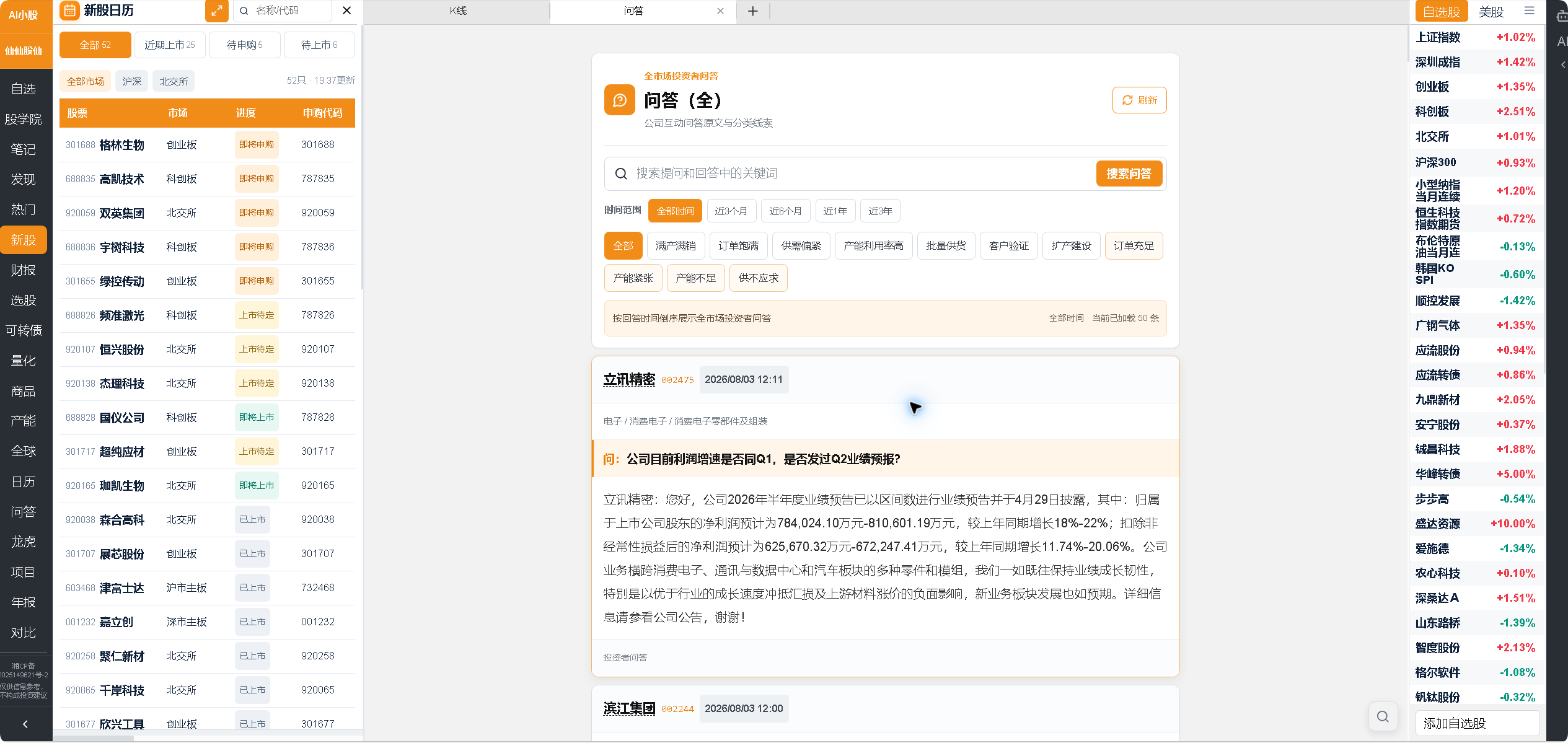Collapse the right watchlist panel chevron
Viewport: 1568px width, 743px height.
[x=1563, y=65]
